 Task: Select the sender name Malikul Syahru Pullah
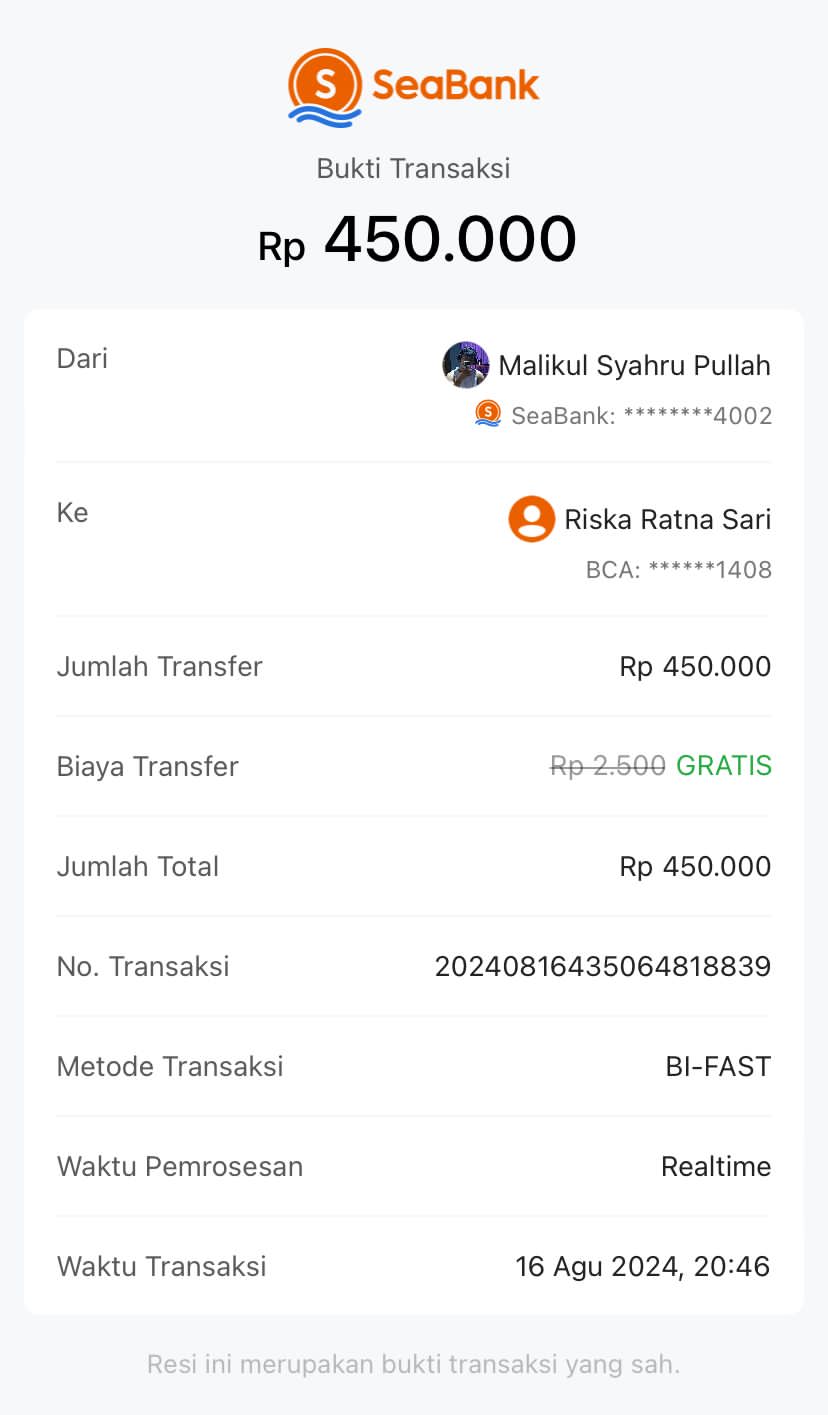[x=634, y=366]
